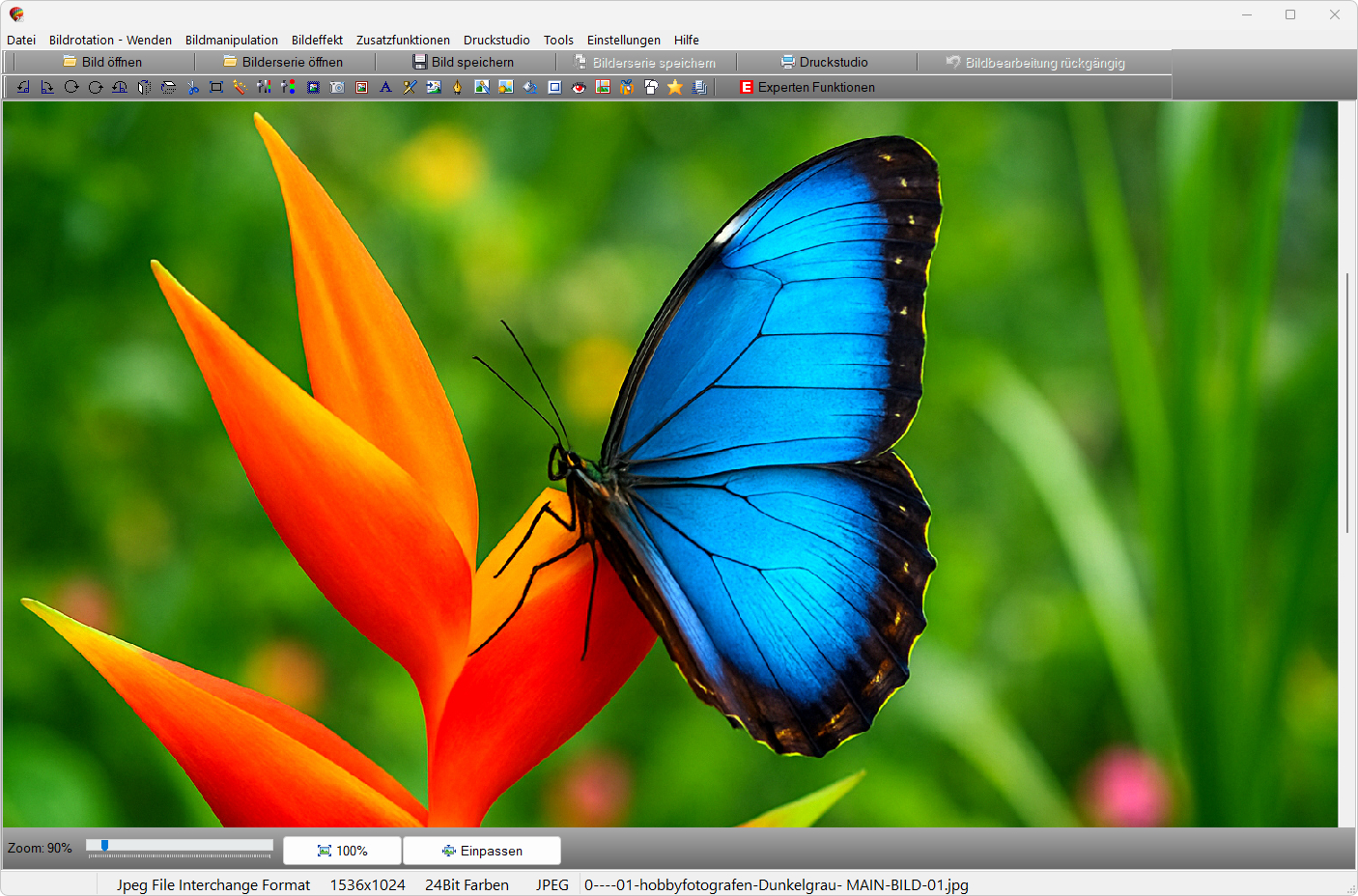
Task: Click the gift box icon
Action: 627,87
